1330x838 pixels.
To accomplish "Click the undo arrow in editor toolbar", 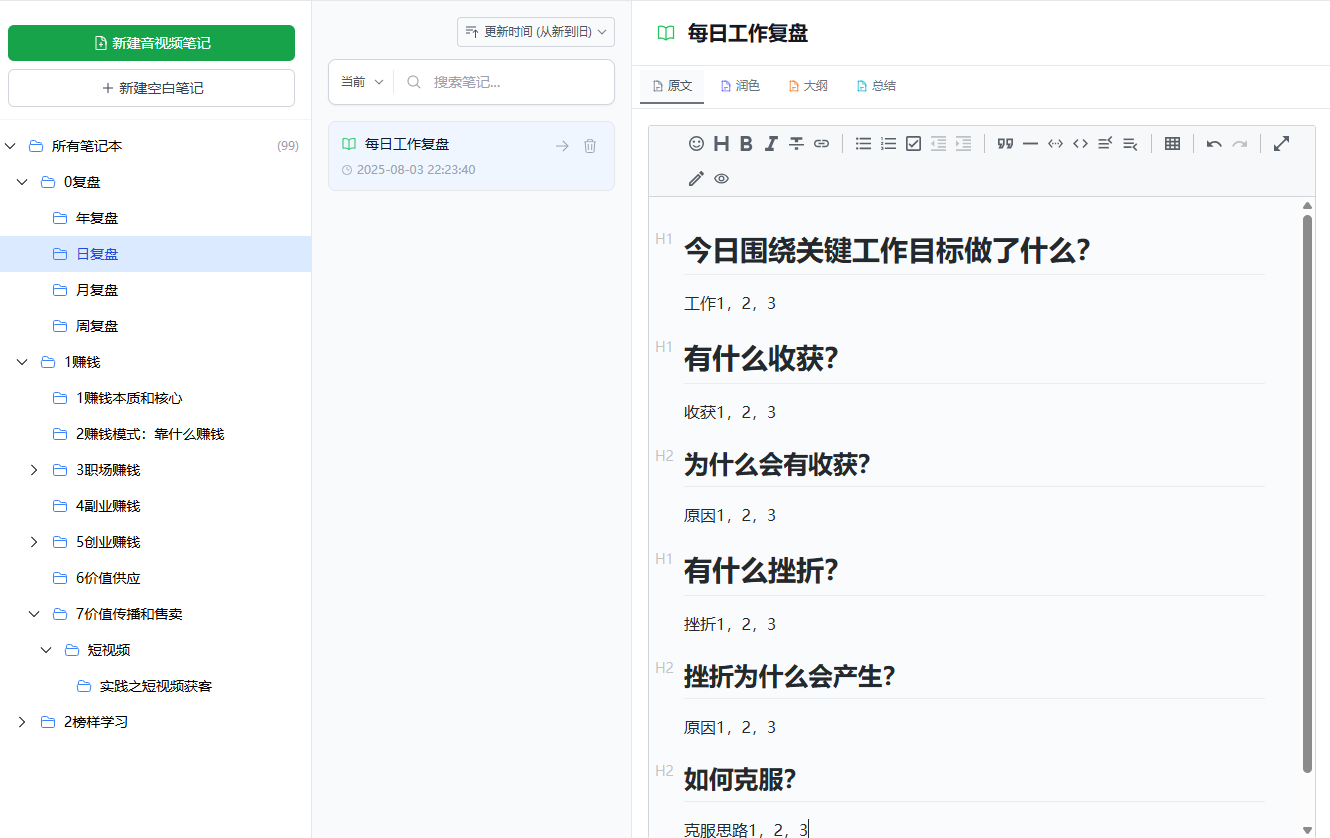I will (x=1214, y=144).
